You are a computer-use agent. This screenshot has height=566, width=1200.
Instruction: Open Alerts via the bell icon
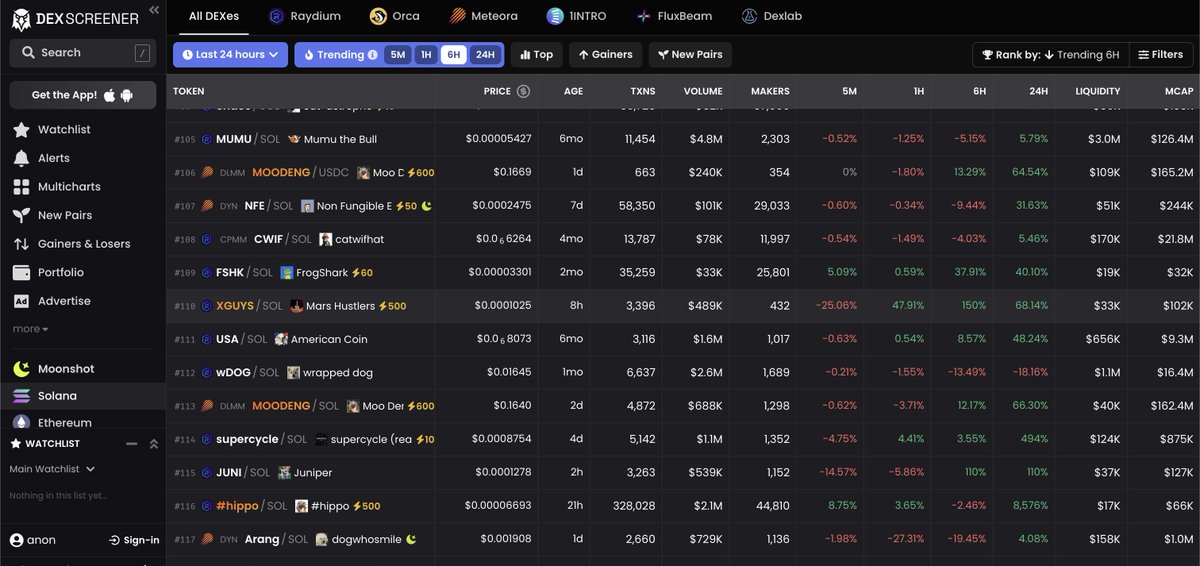click(21, 158)
